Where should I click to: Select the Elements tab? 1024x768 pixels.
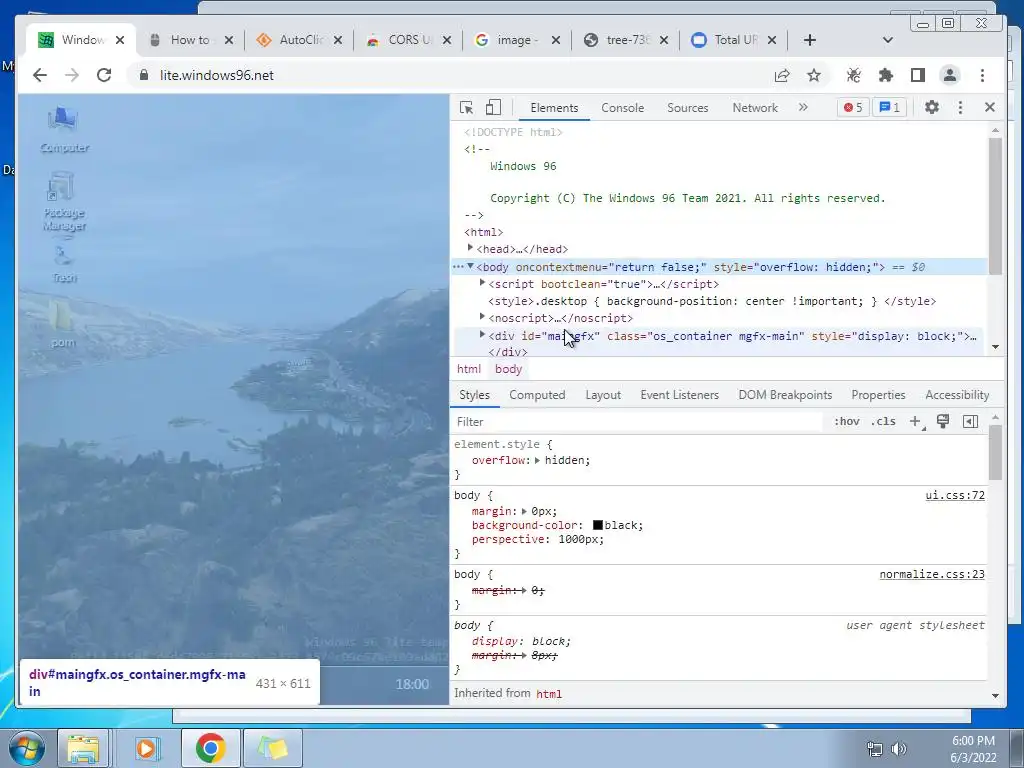(554, 108)
